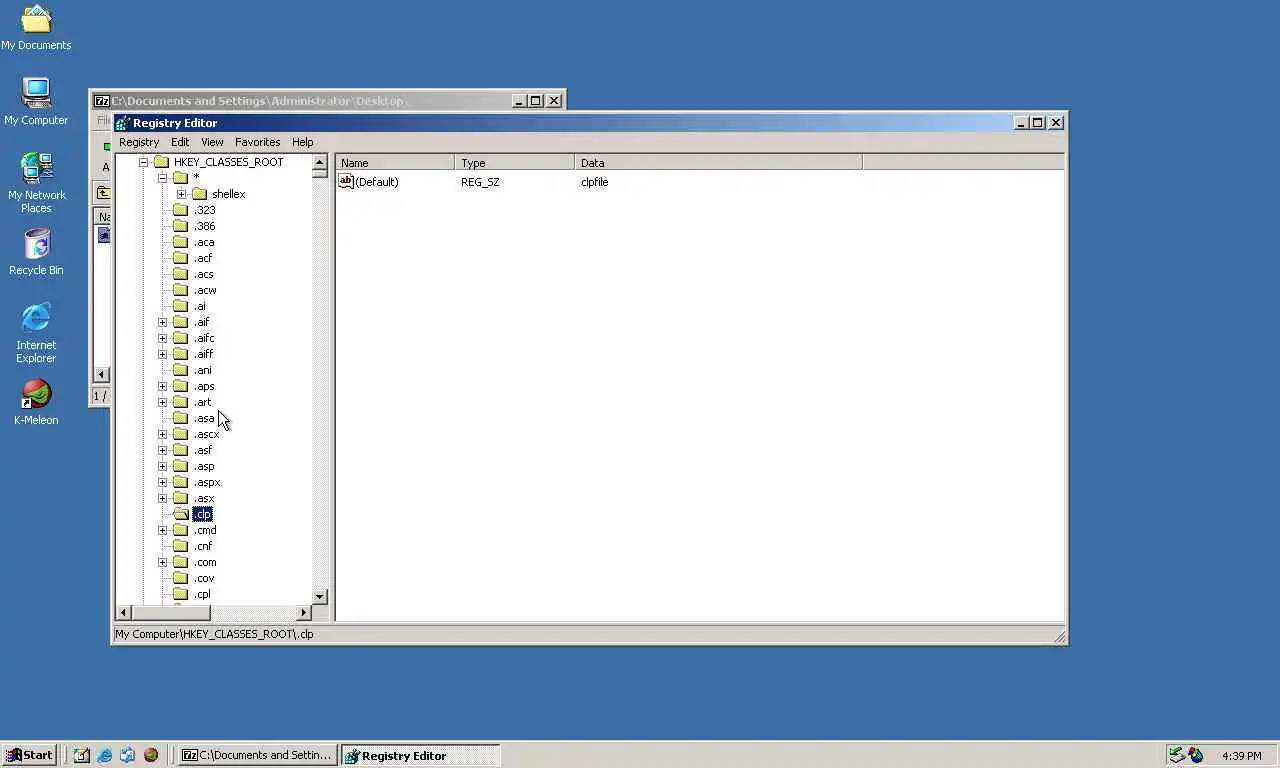Click the Outlook Express quick launch icon
This screenshot has width=1280, height=768.
click(x=128, y=755)
